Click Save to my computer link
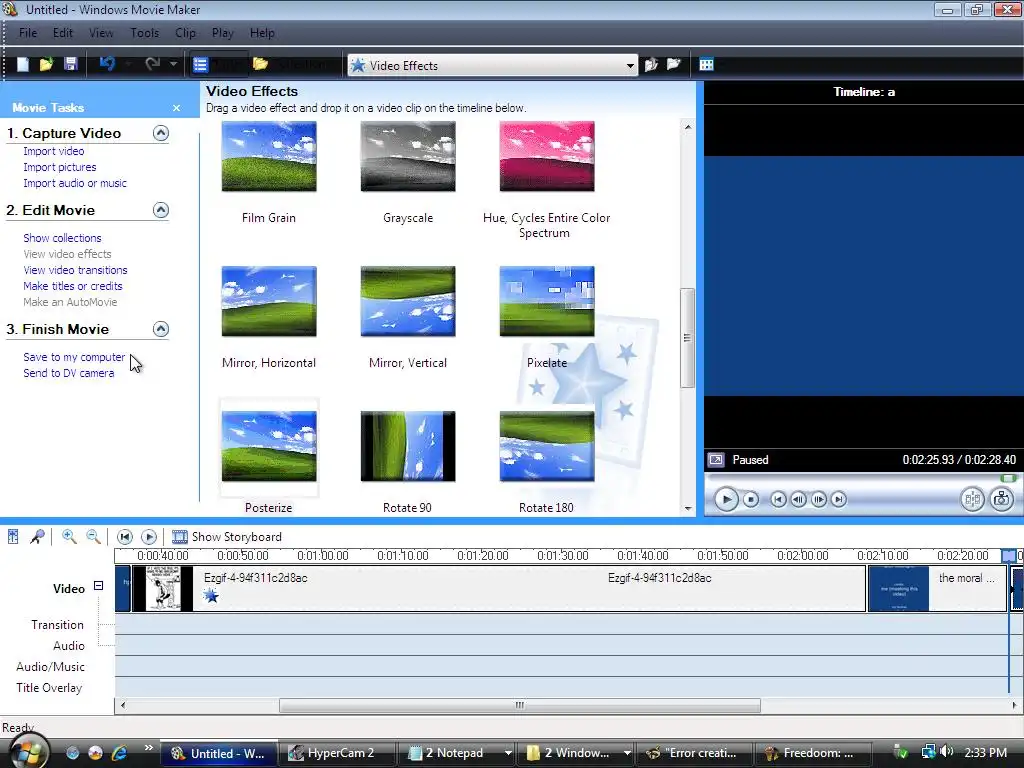The height and width of the screenshot is (768, 1024). pyautogui.click(x=74, y=357)
